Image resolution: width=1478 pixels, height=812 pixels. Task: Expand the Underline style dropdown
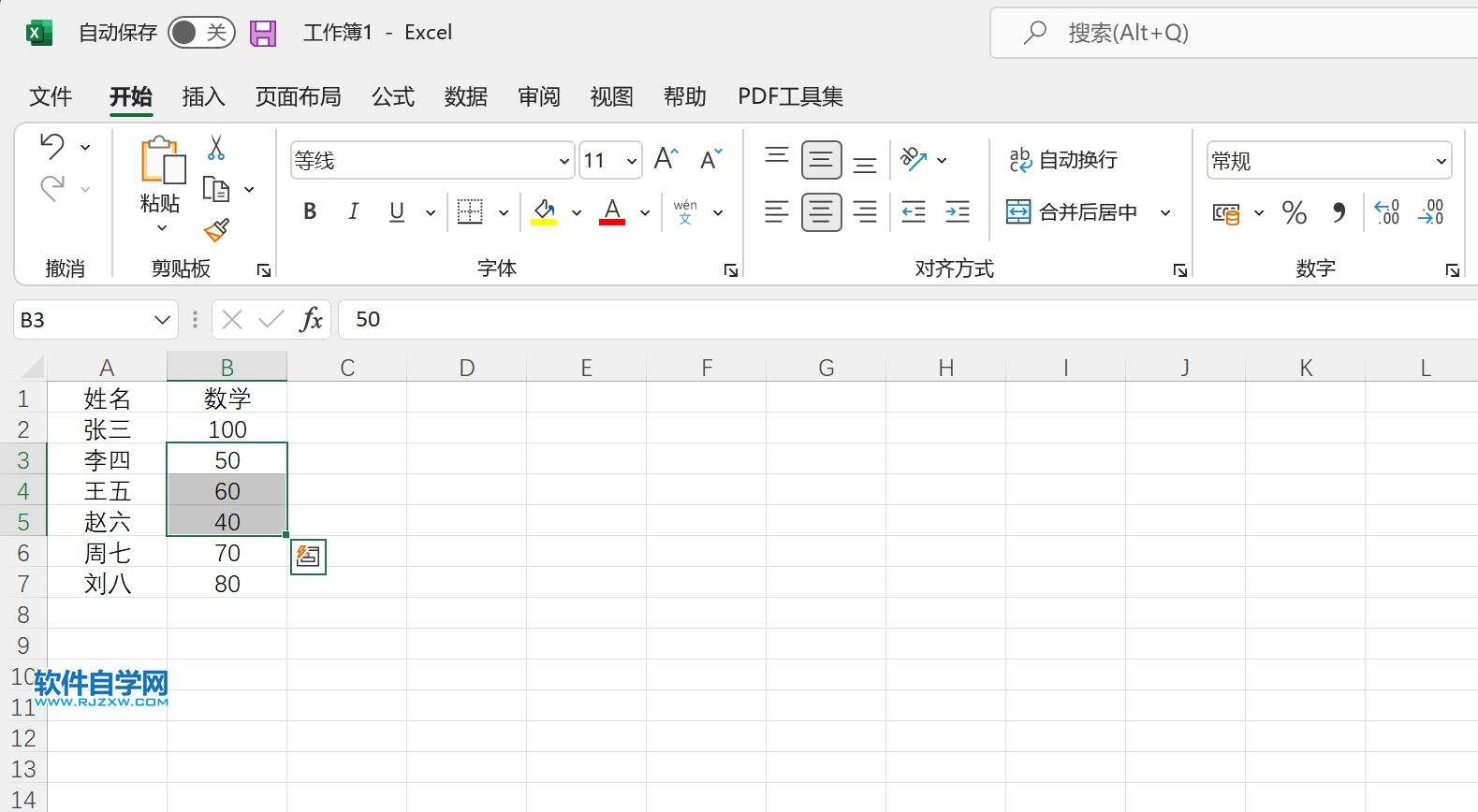click(431, 213)
